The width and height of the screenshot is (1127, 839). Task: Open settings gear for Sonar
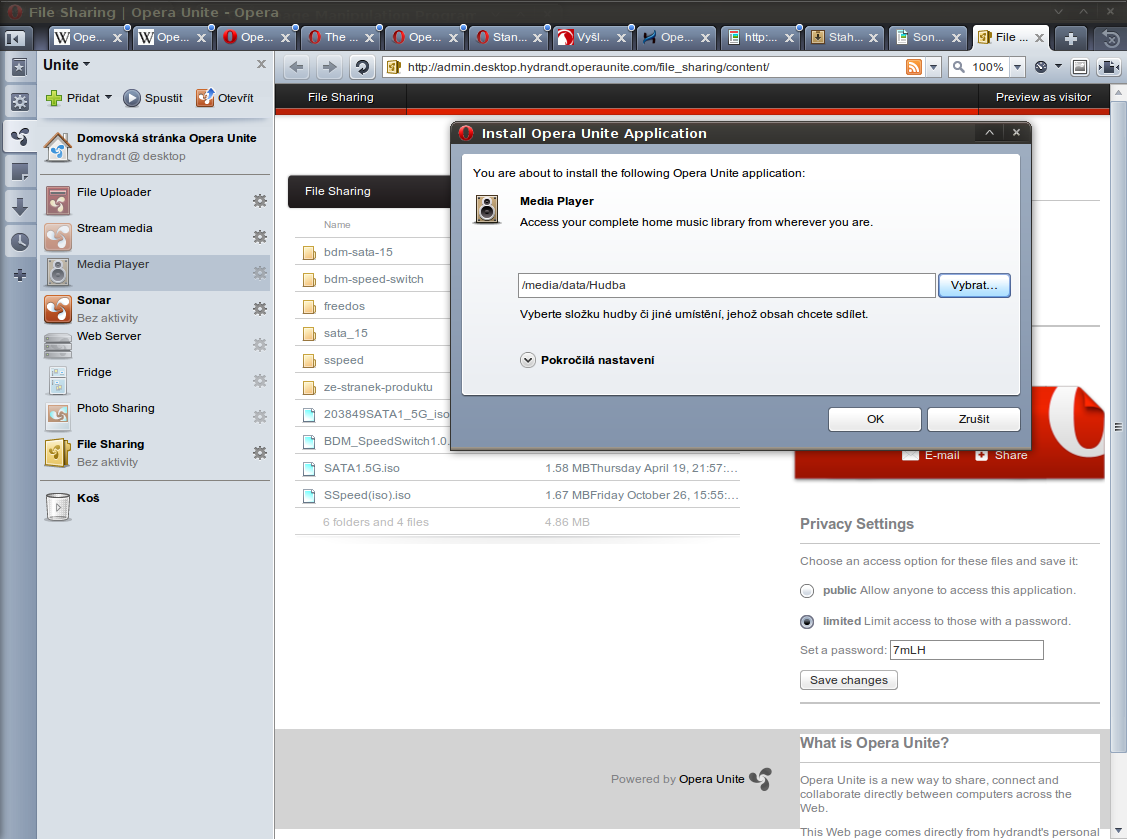[259, 308]
